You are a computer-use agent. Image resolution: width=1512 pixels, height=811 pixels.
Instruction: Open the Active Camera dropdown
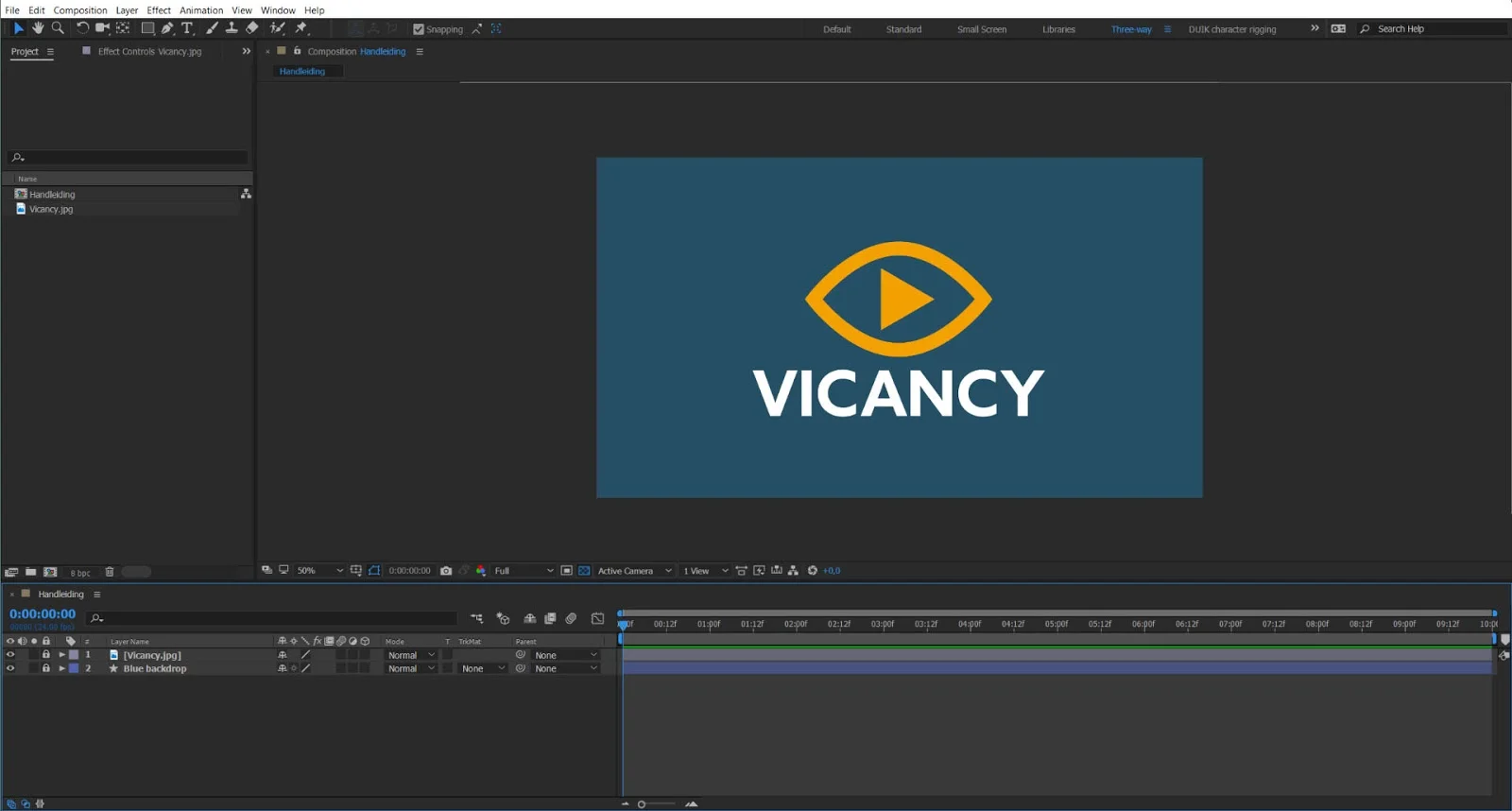point(635,571)
